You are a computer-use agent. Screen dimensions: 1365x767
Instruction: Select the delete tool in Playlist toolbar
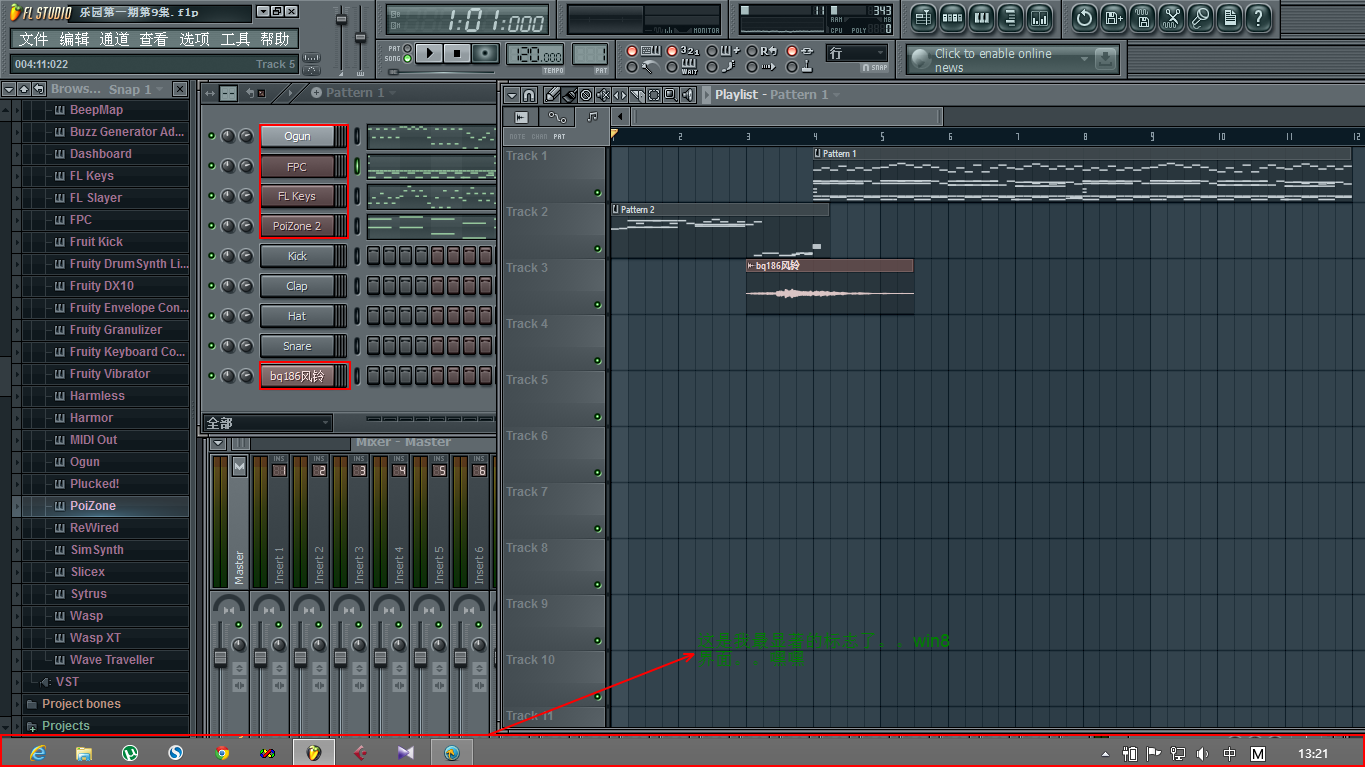pos(586,95)
